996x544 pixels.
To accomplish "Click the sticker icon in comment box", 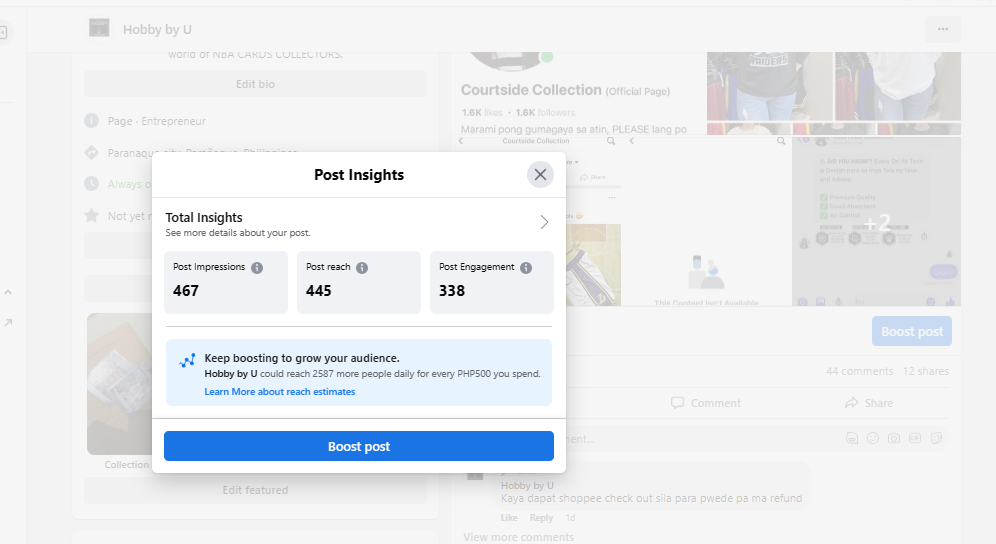I will (936, 438).
